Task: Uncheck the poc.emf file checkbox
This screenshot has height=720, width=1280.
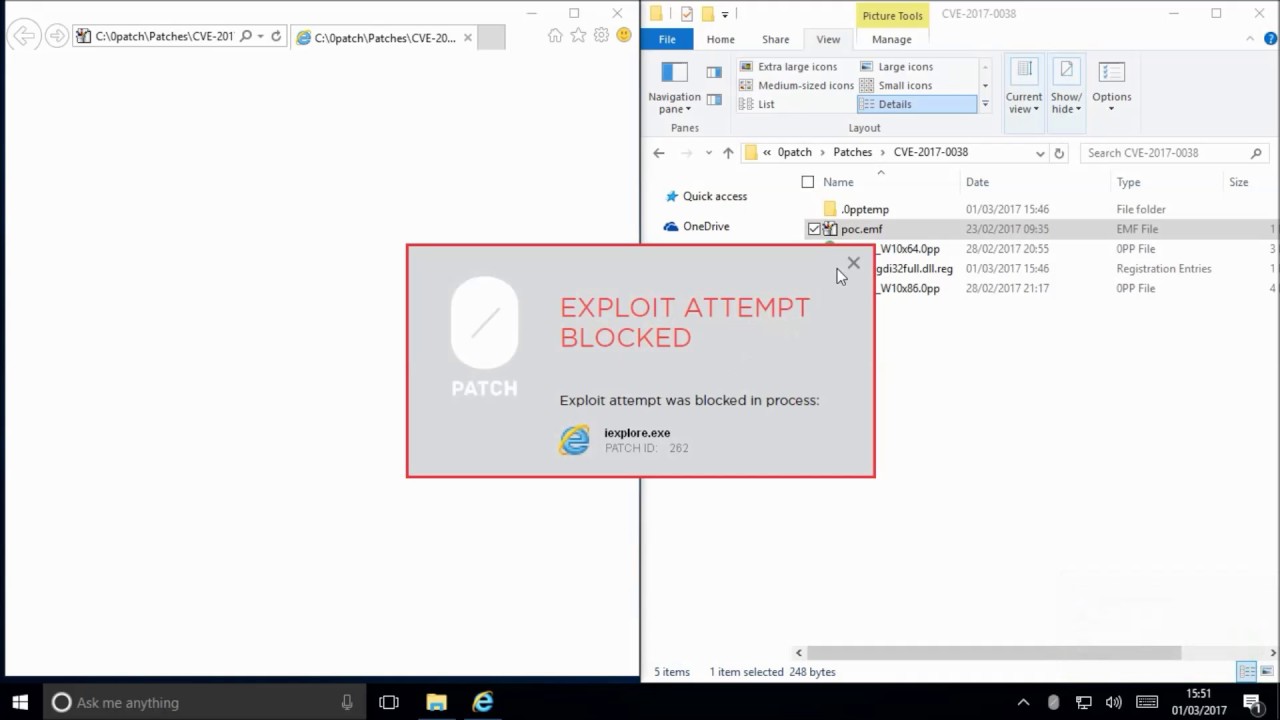Action: point(814,229)
